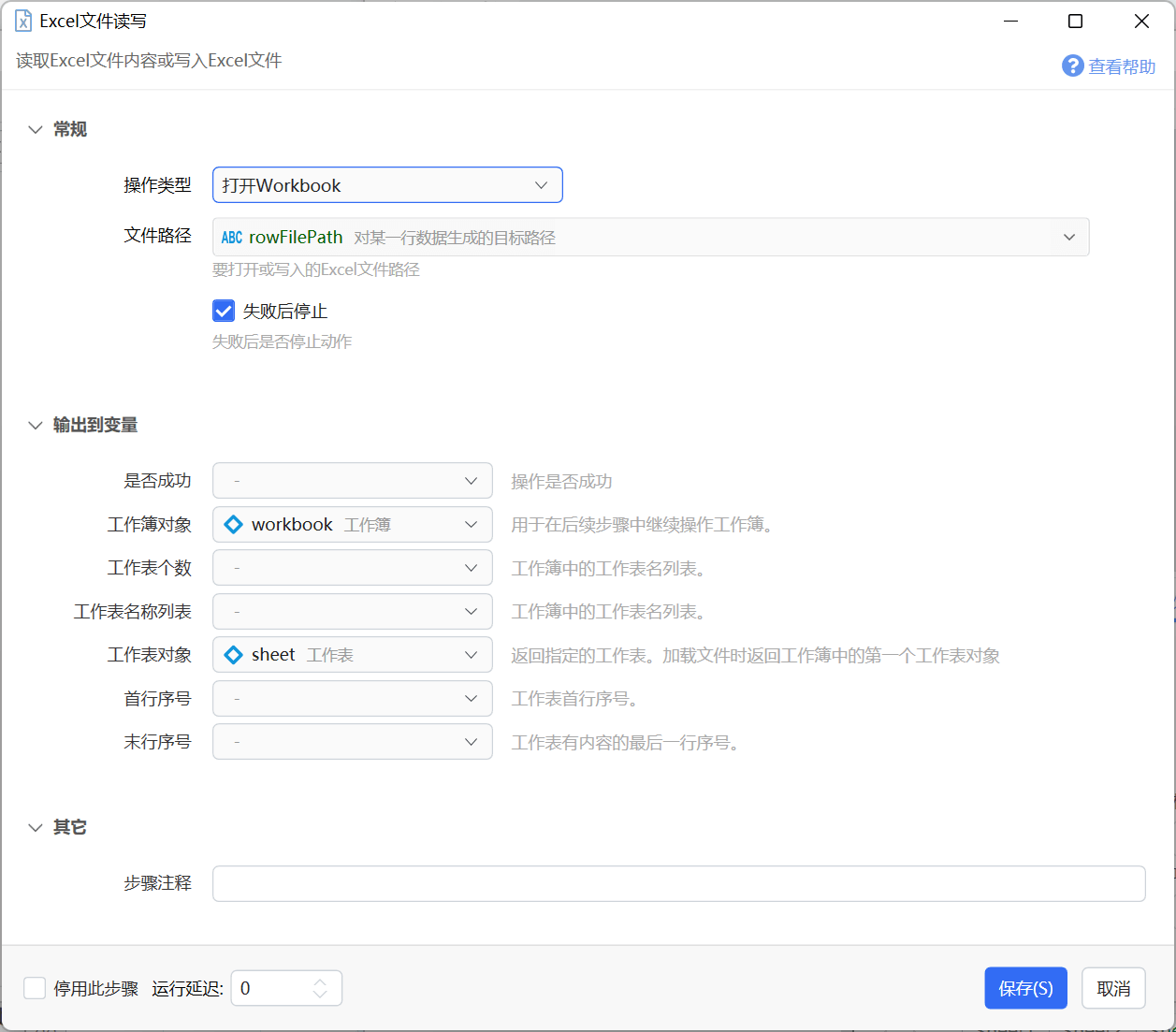Open the 末行序号 variable dropdown

click(x=353, y=742)
